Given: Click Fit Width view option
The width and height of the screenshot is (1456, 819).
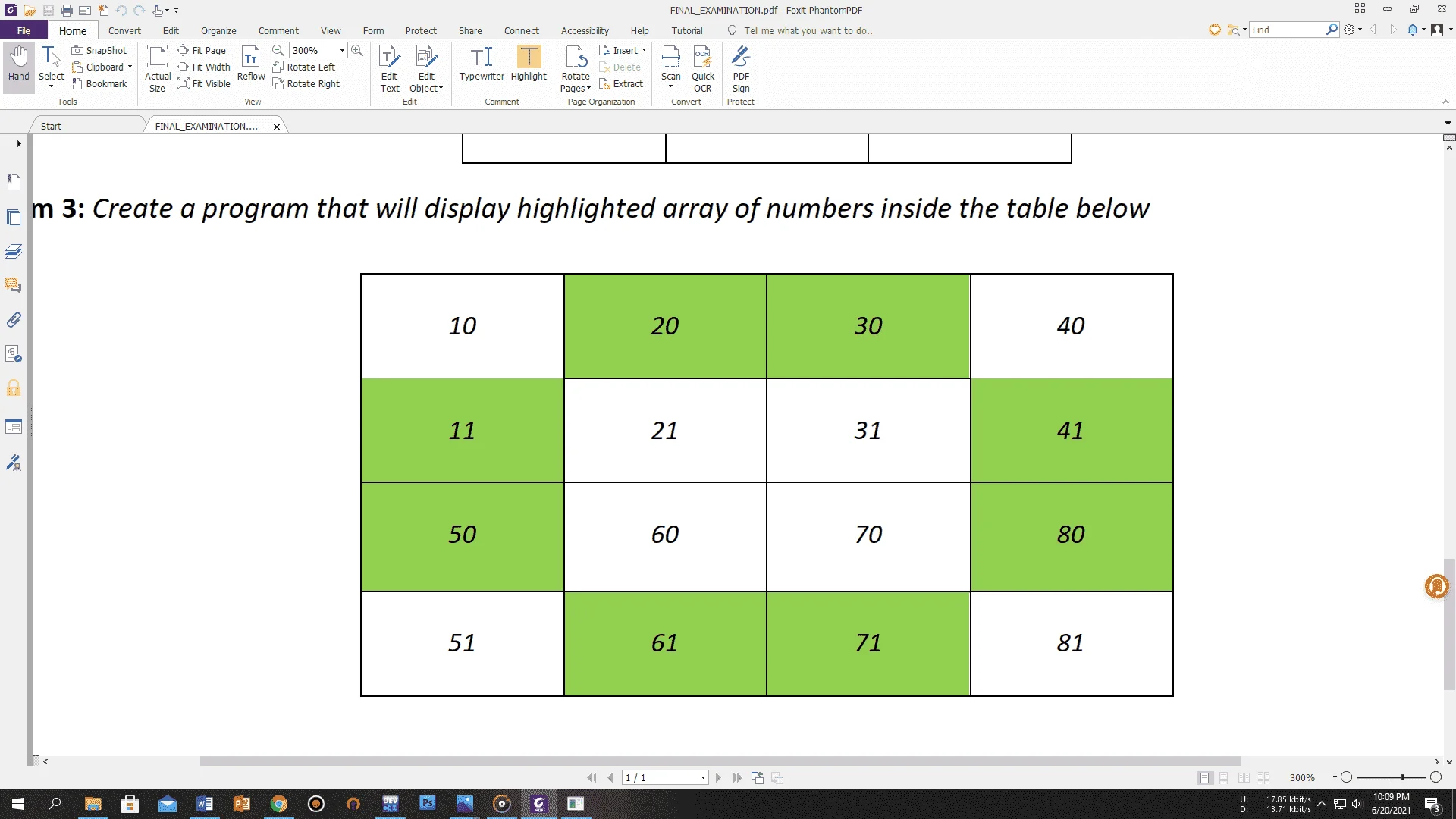Looking at the screenshot, I should (x=204, y=67).
